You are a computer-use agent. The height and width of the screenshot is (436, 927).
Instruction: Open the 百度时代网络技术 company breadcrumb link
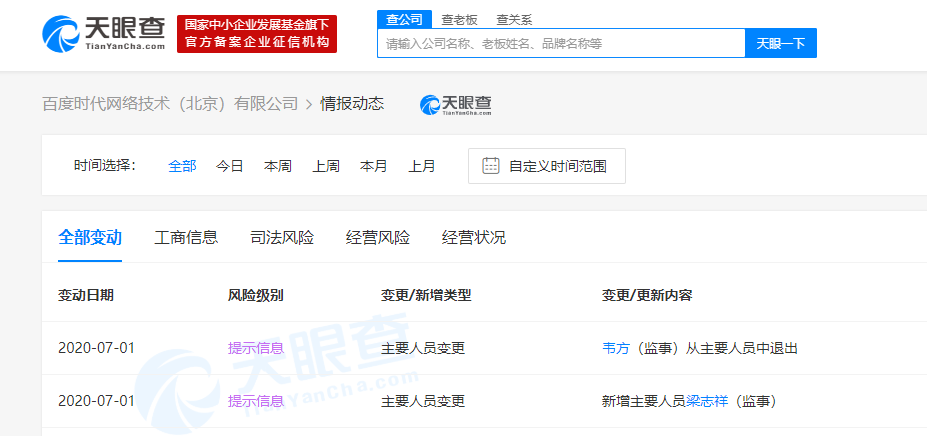click(x=170, y=104)
